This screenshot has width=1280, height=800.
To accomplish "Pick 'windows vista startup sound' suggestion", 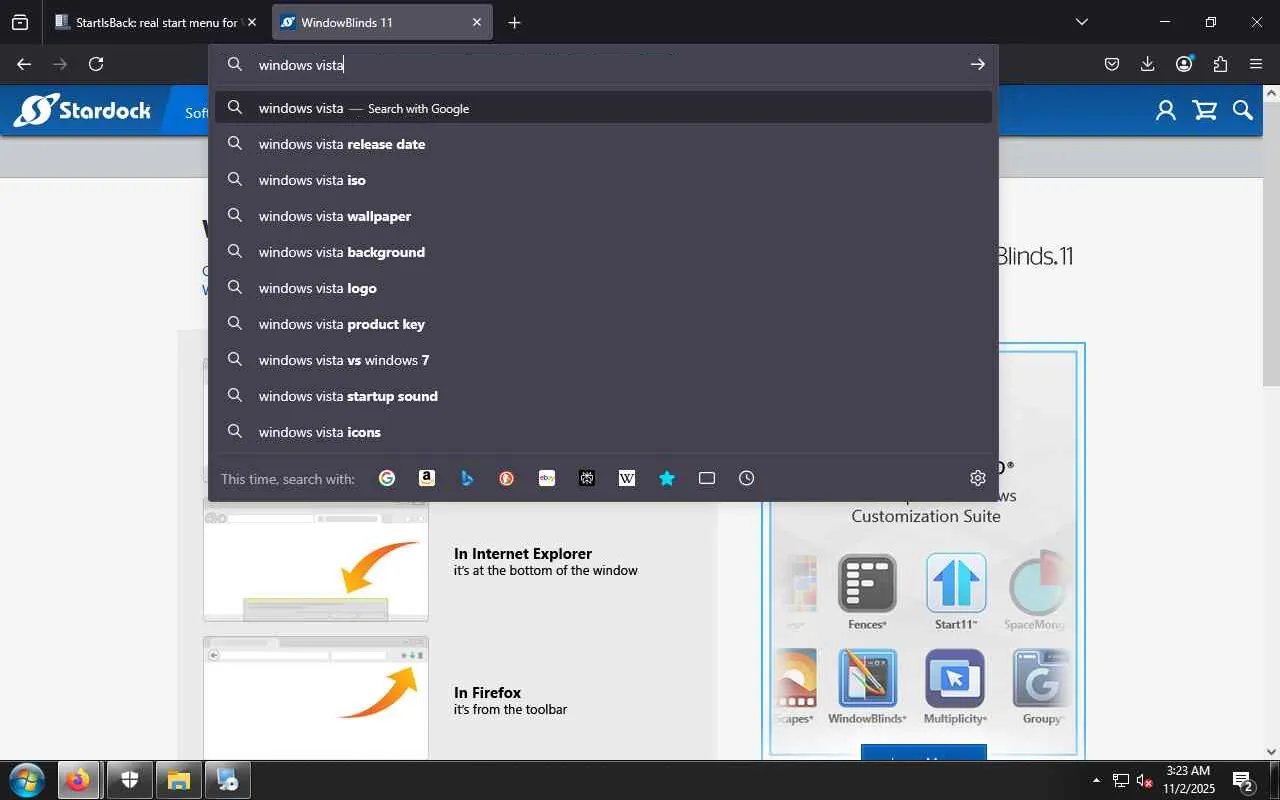I will click(603, 396).
